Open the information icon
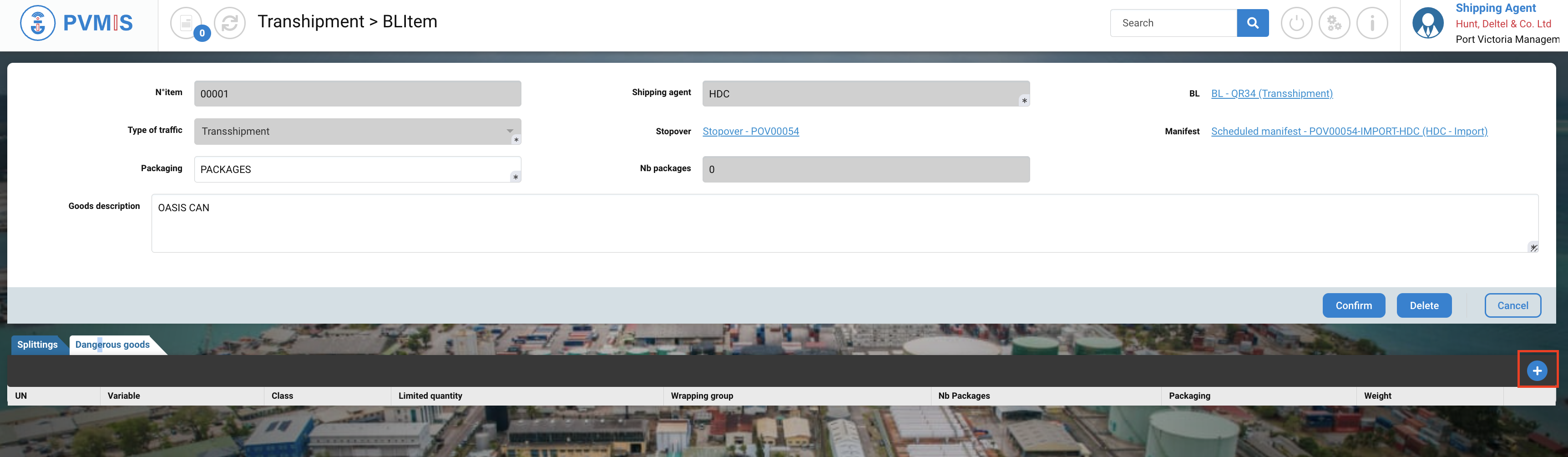The height and width of the screenshot is (457, 1568). click(1372, 23)
